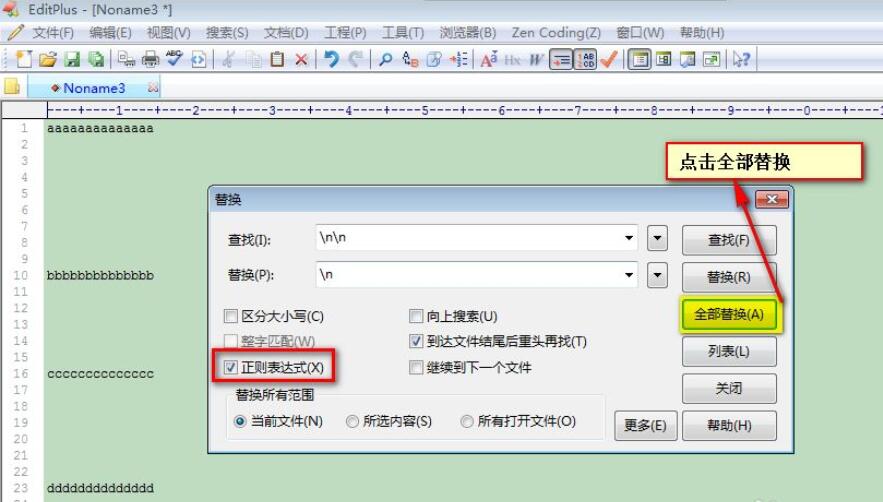This screenshot has height=502, width=883.
Task: Undo the last action via blue arrow
Action: coord(331,59)
